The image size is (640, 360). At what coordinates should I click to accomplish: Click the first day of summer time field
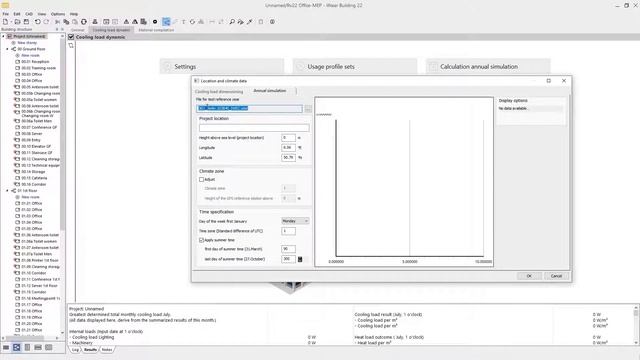(288, 249)
